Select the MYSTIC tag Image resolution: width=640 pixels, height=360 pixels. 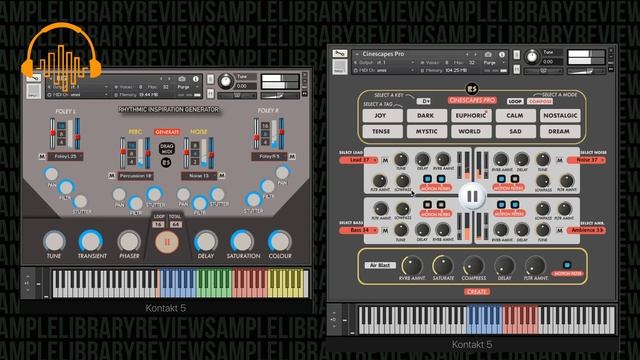coord(427,131)
